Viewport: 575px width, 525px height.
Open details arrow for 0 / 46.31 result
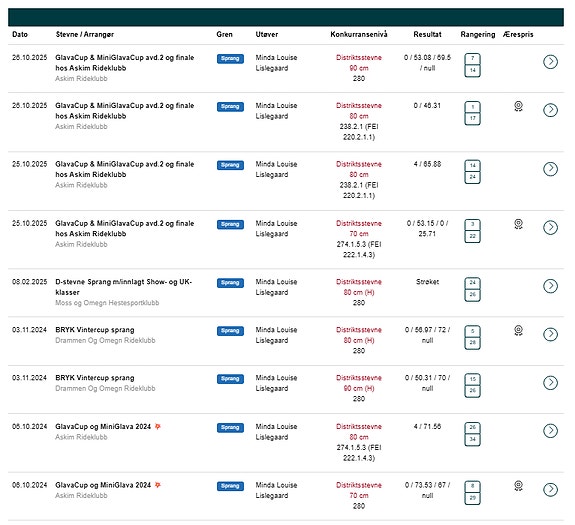pyautogui.click(x=550, y=110)
